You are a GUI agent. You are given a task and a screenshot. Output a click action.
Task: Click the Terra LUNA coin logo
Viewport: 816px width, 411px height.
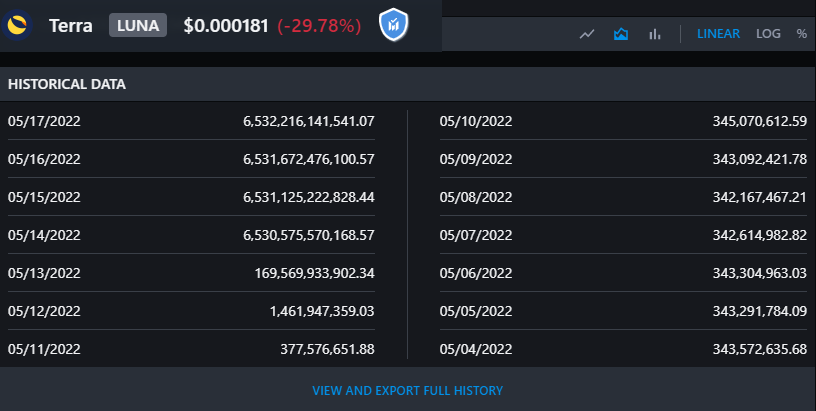(x=17, y=24)
